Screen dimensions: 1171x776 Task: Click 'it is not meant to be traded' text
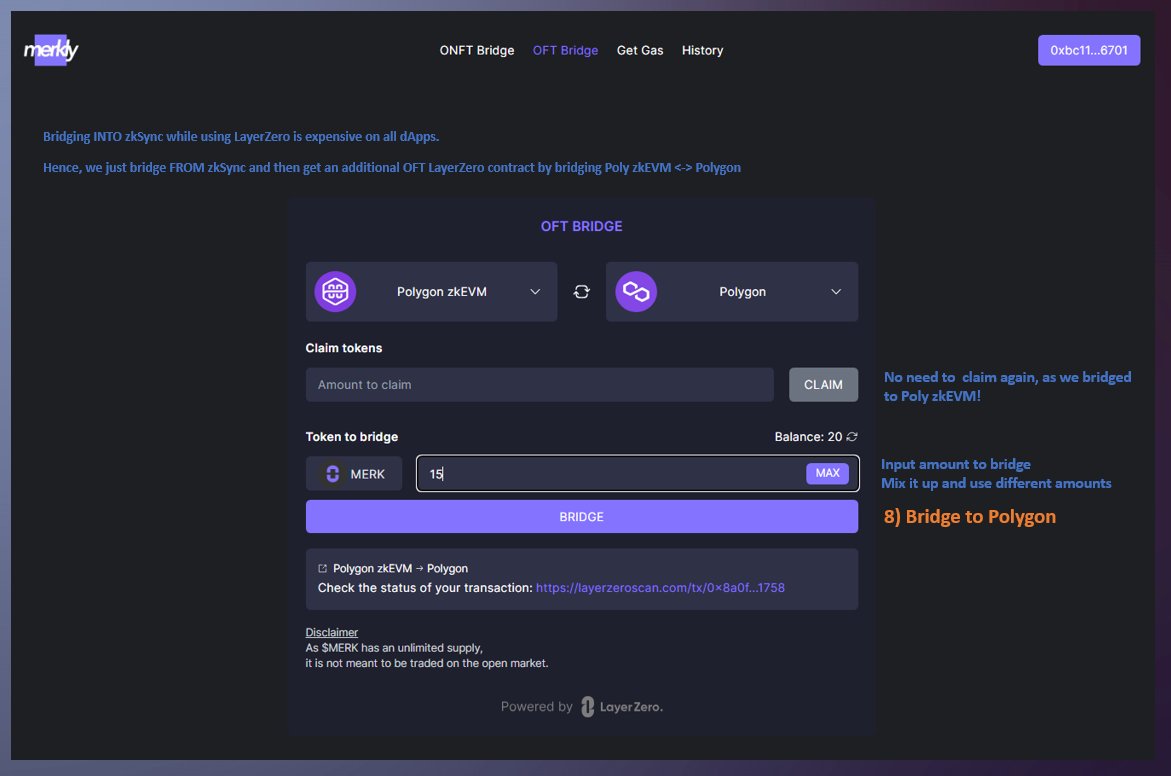click(x=379, y=663)
